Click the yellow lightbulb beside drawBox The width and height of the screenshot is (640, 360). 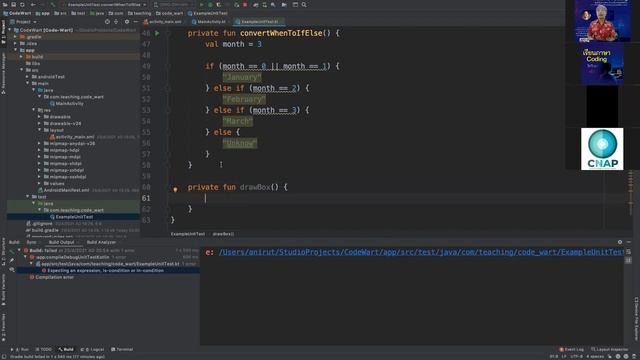click(175, 189)
